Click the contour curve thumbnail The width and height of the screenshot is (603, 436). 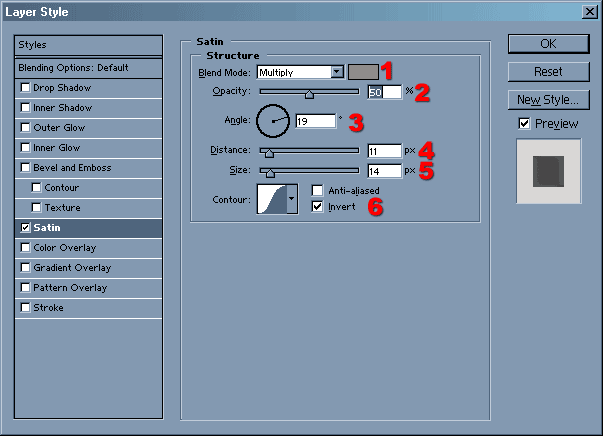click(x=272, y=199)
